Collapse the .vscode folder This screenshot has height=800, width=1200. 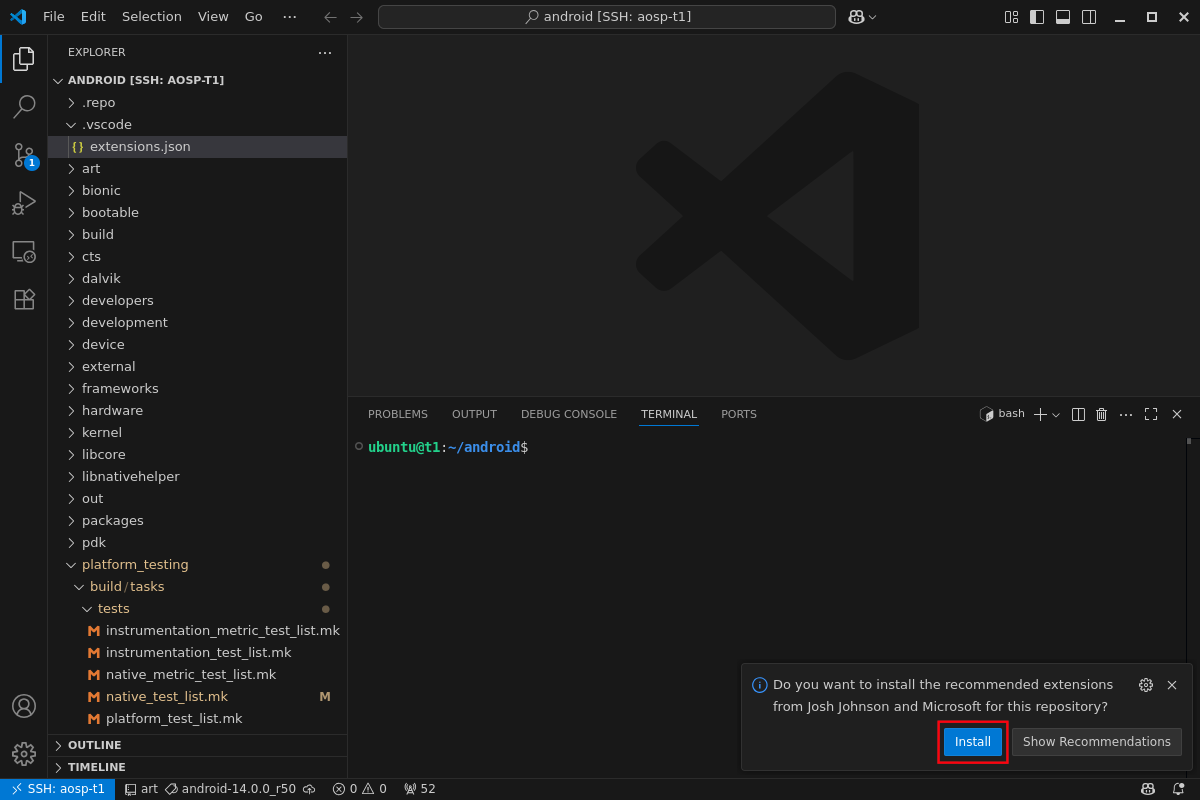click(x=197, y=125)
